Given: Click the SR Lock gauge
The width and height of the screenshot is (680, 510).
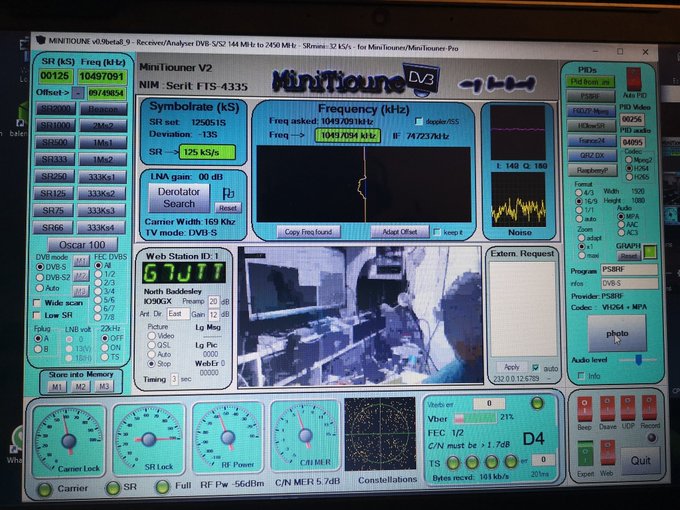Looking at the screenshot, I should click(x=149, y=438).
